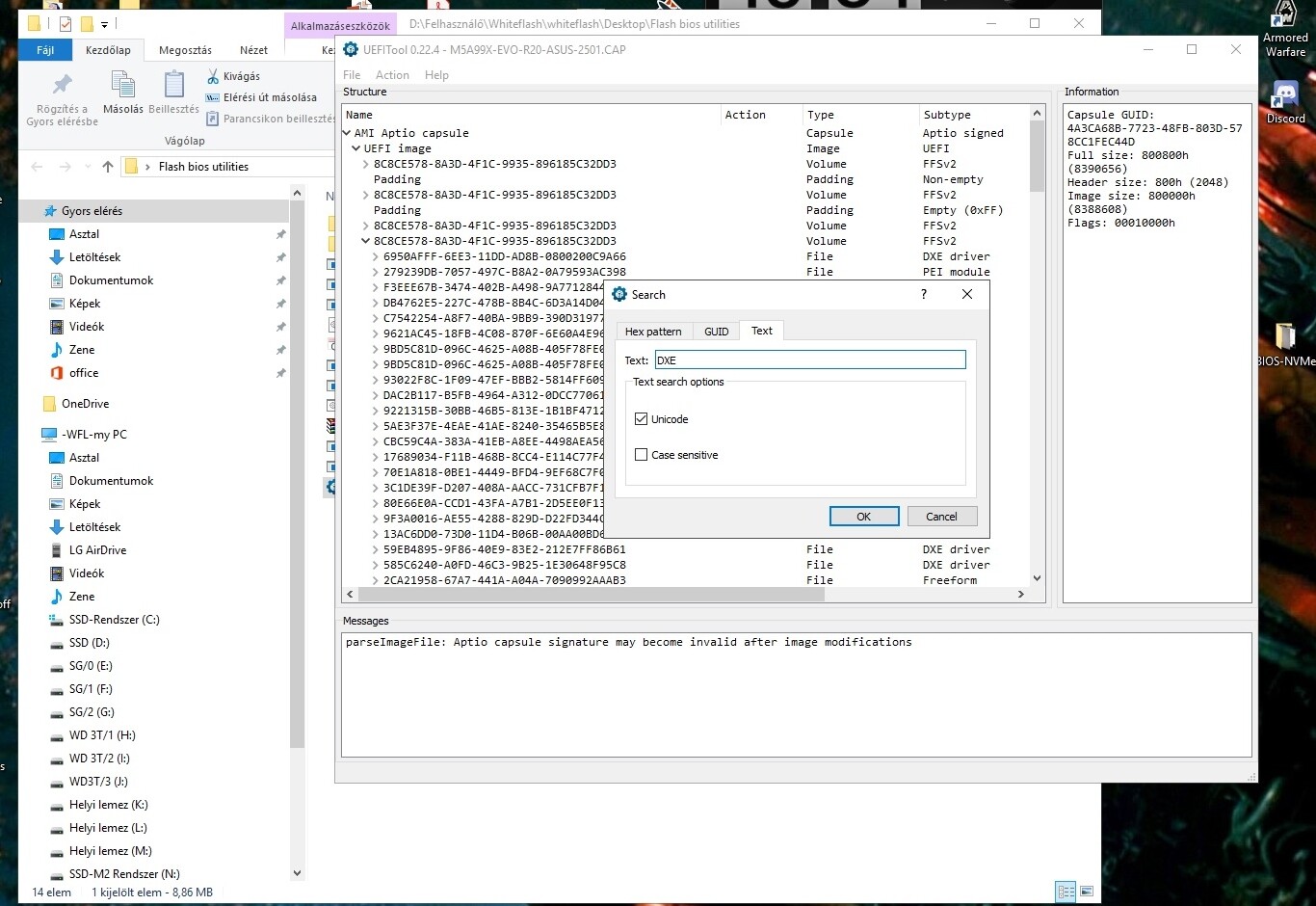Confirm search with OK button
Image resolution: width=1316 pixels, height=906 pixels.
[864, 517]
